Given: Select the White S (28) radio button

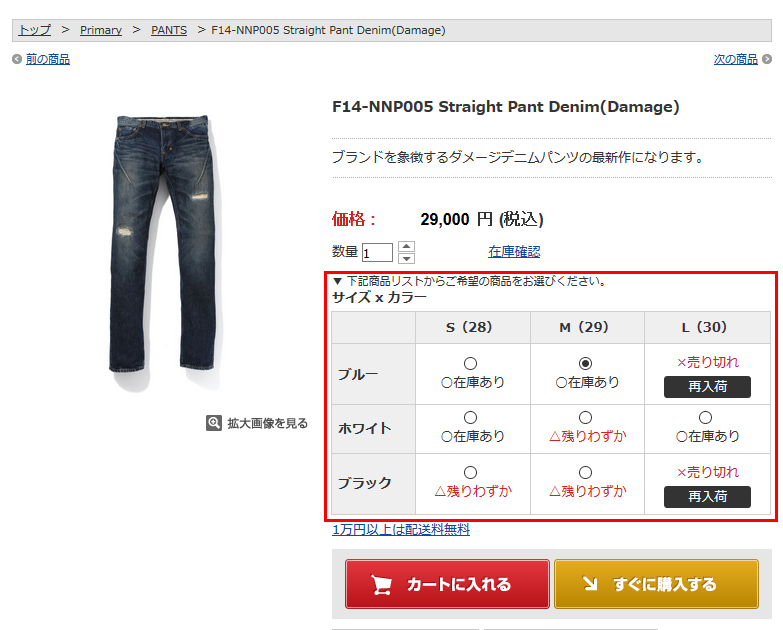Looking at the screenshot, I should [x=470, y=417].
